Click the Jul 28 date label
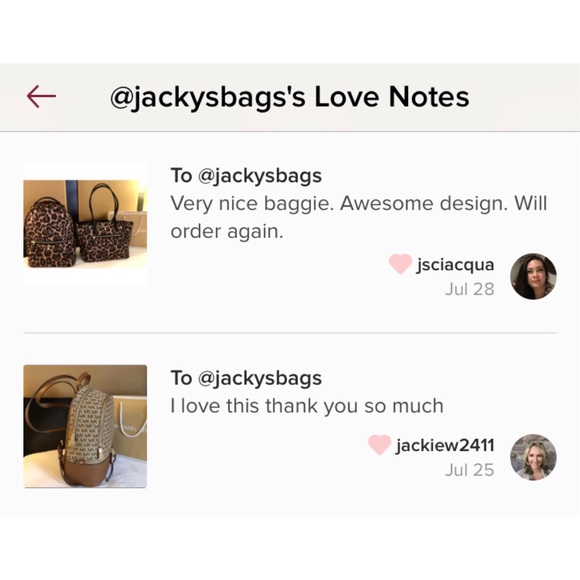580x580 pixels. coord(470,289)
